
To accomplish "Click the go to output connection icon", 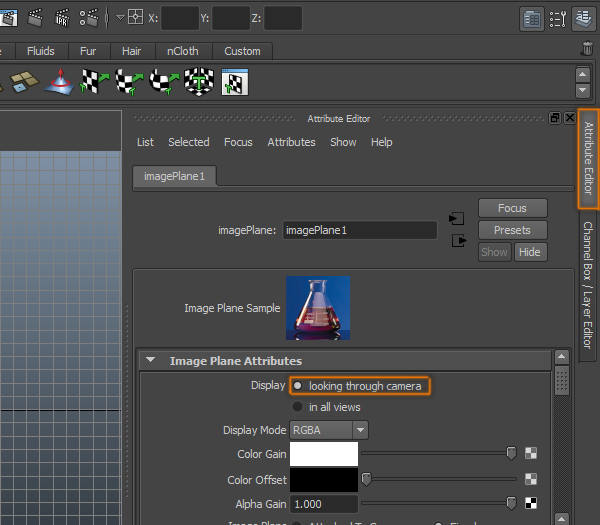I will point(459,241).
